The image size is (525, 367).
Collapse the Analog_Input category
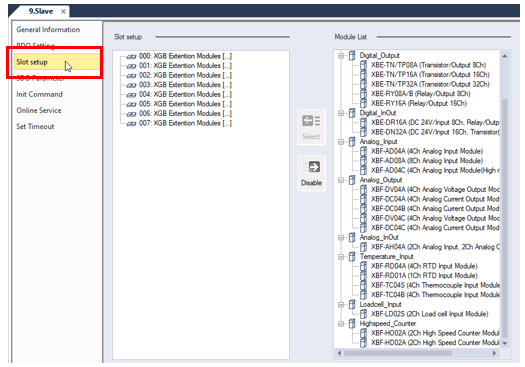coord(341,142)
